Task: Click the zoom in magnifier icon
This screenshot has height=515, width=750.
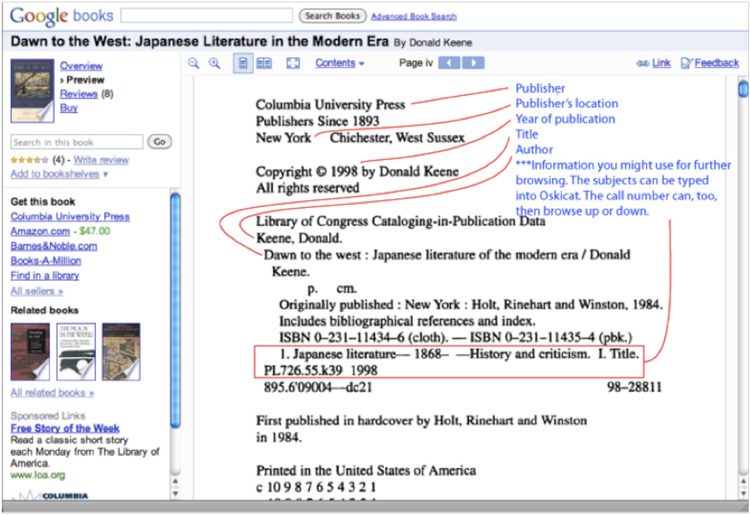Action: pyautogui.click(x=215, y=63)
